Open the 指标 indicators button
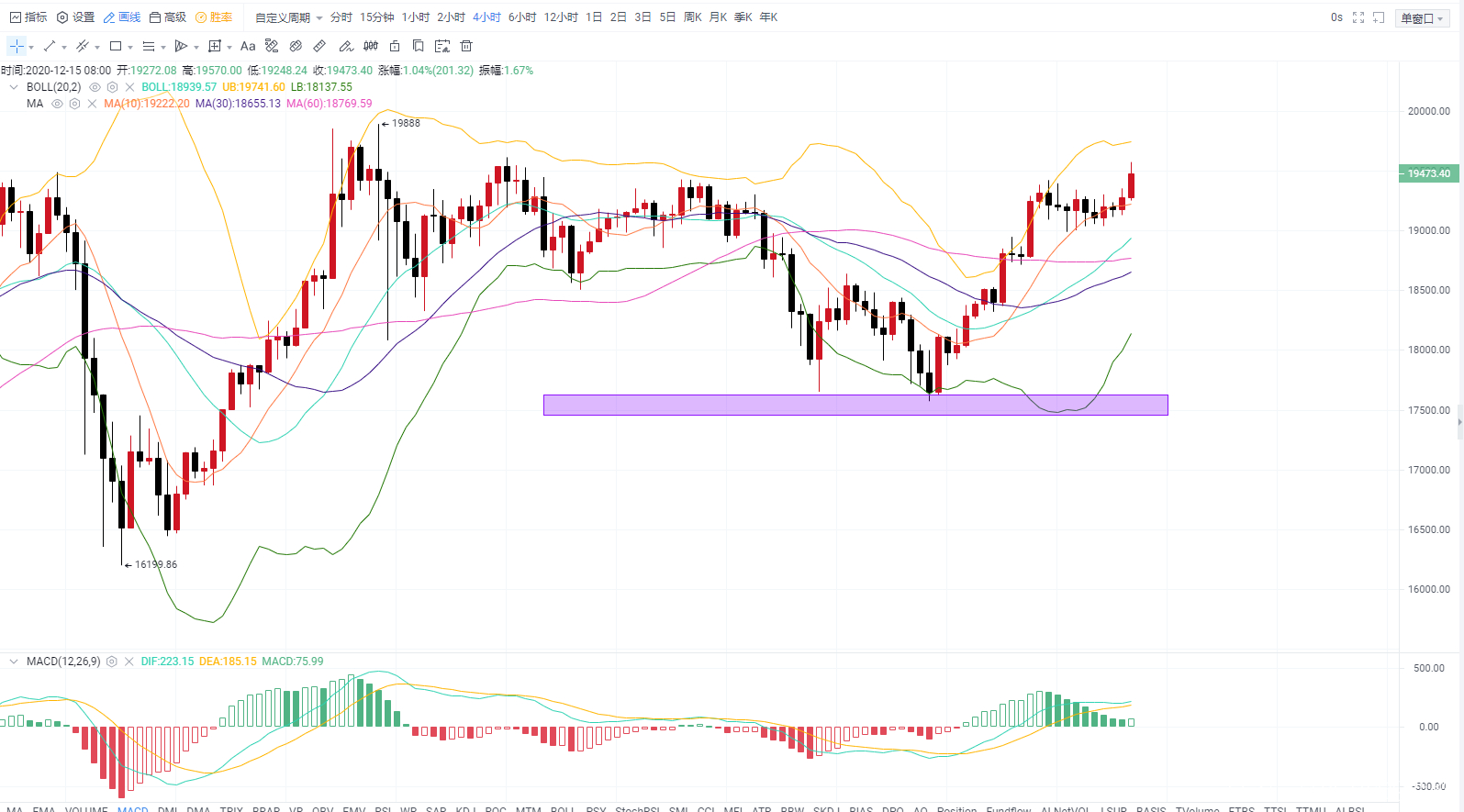Image resolution: width=1464 pixels, height=812 pixels. [x=28, y=17]
